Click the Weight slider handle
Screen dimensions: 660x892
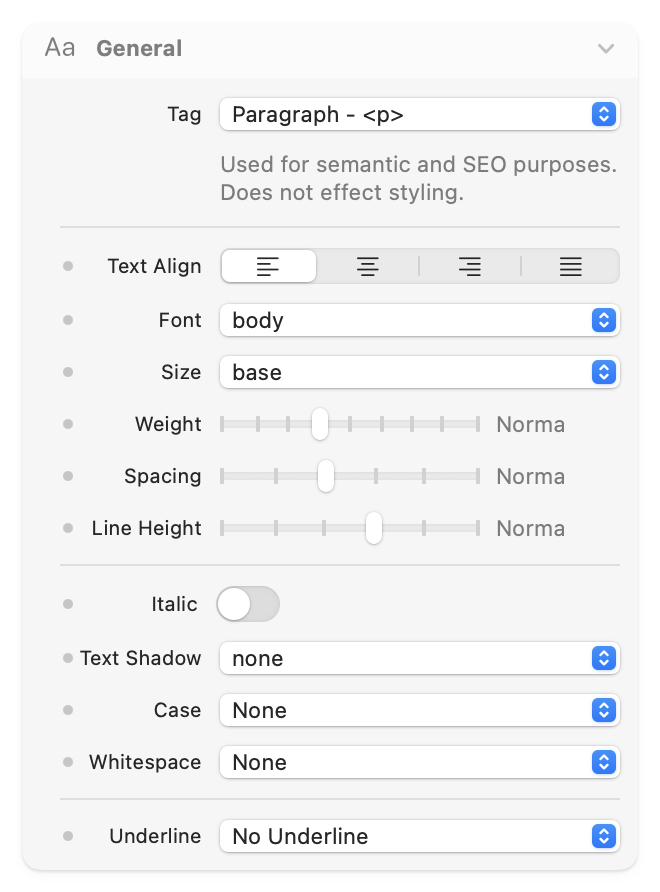[x=319, y=424]
